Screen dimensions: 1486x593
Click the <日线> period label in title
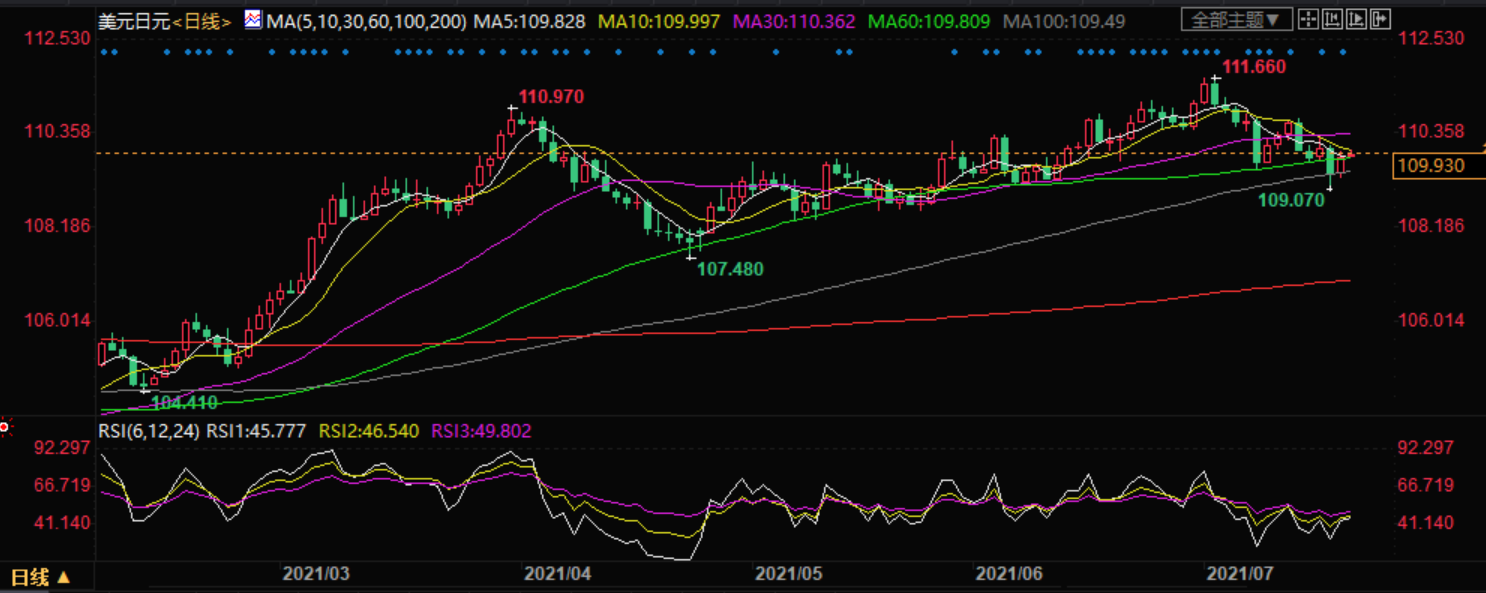pyautogui.click(x=204, y=21)
